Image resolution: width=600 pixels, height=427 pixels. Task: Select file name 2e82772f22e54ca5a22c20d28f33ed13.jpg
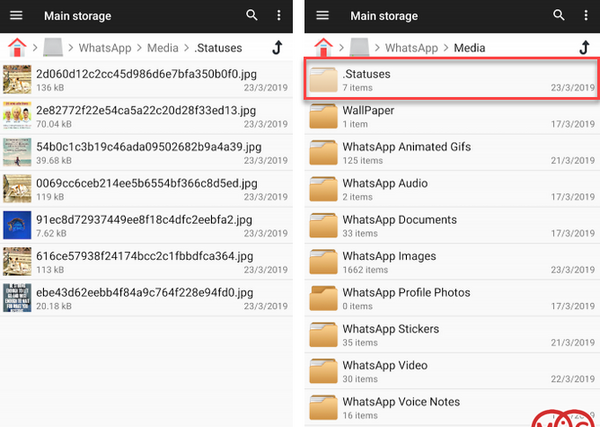tap(146, 111)
